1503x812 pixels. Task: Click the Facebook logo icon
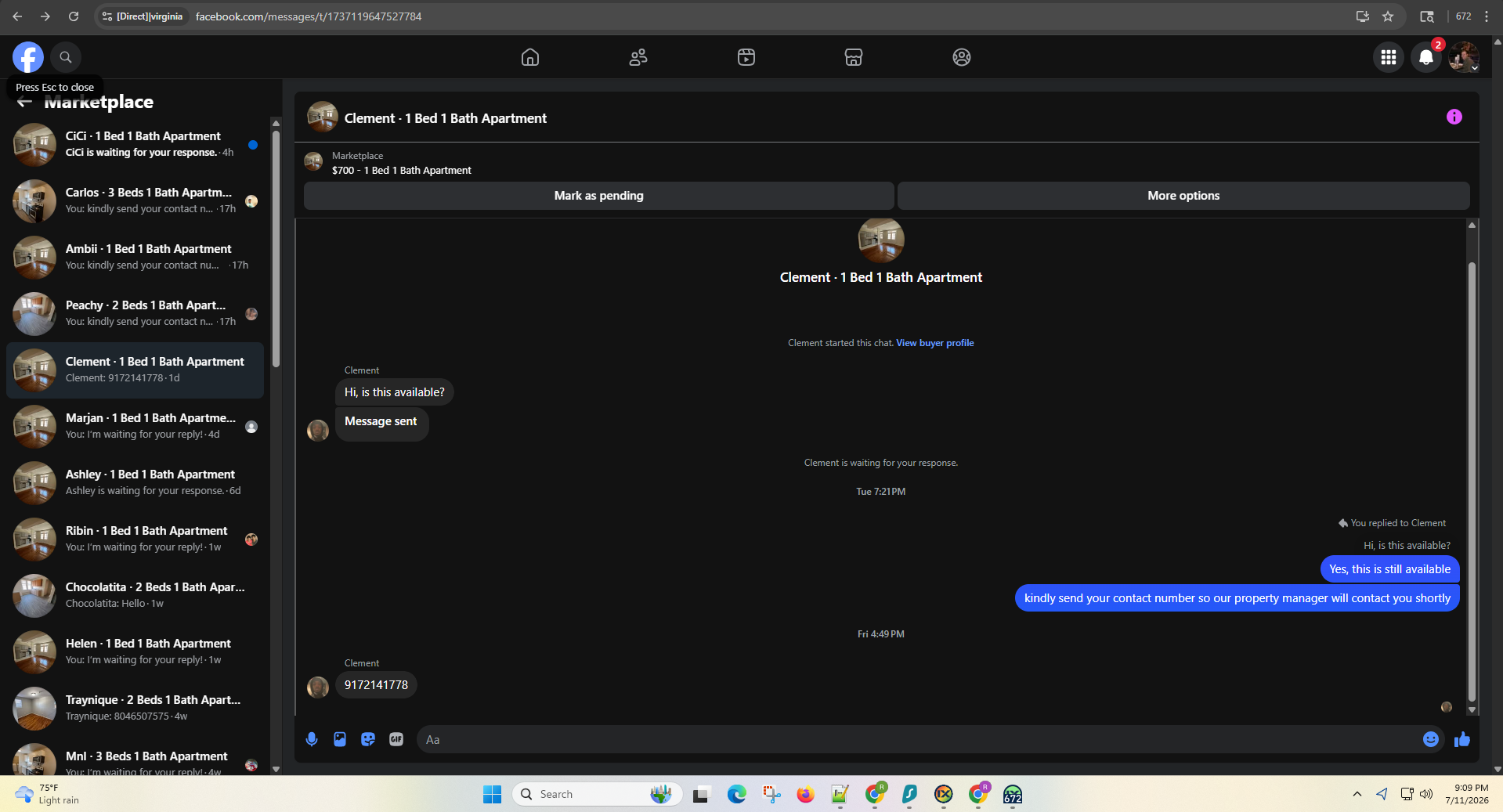click(x=28, y=57)
